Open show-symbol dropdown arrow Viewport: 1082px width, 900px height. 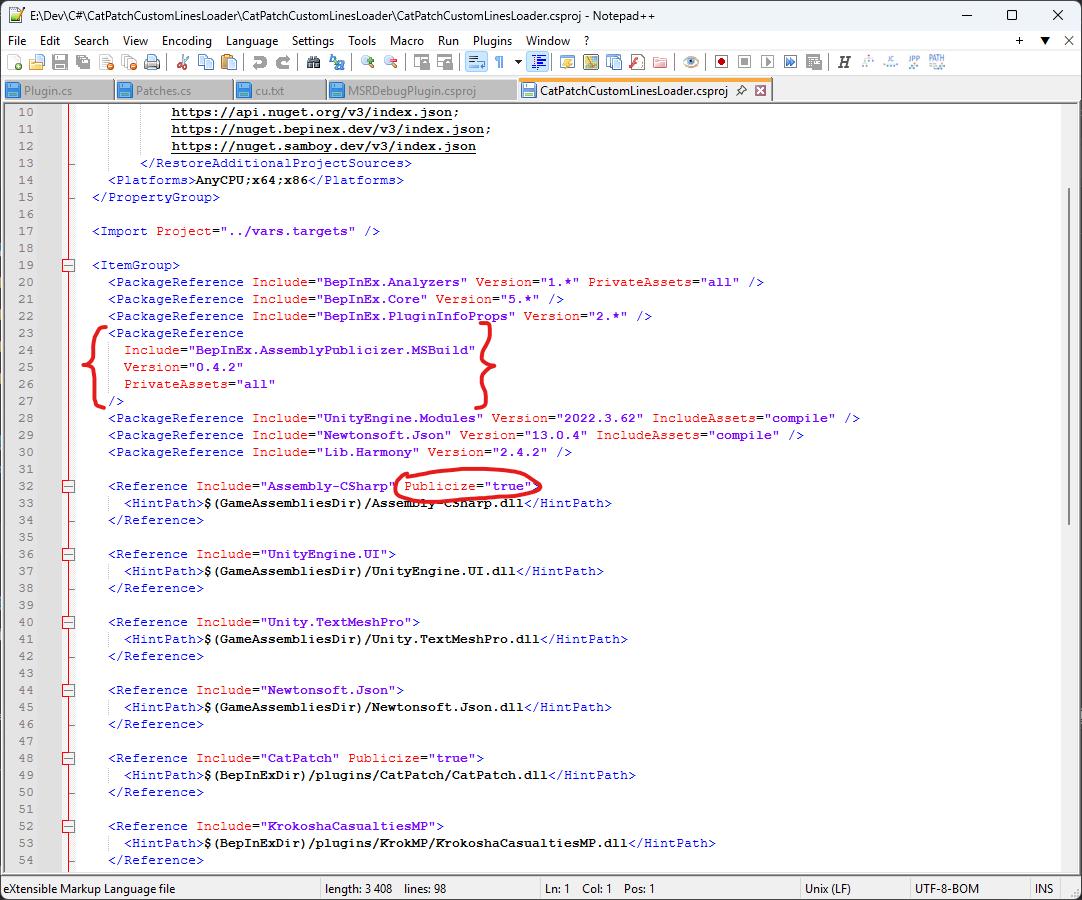518,62
